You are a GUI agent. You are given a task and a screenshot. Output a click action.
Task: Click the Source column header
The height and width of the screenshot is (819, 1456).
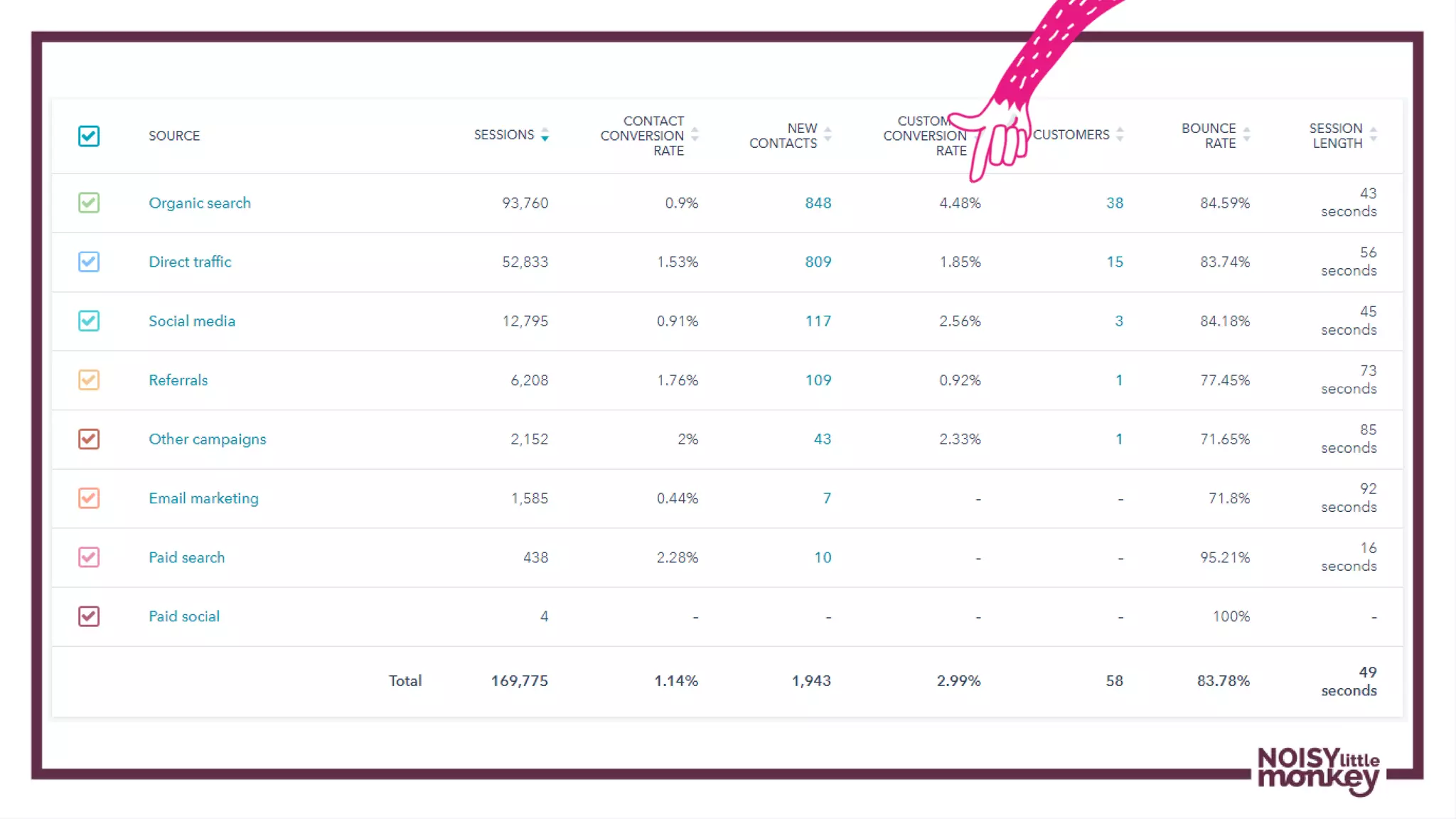tap(174, 136)
